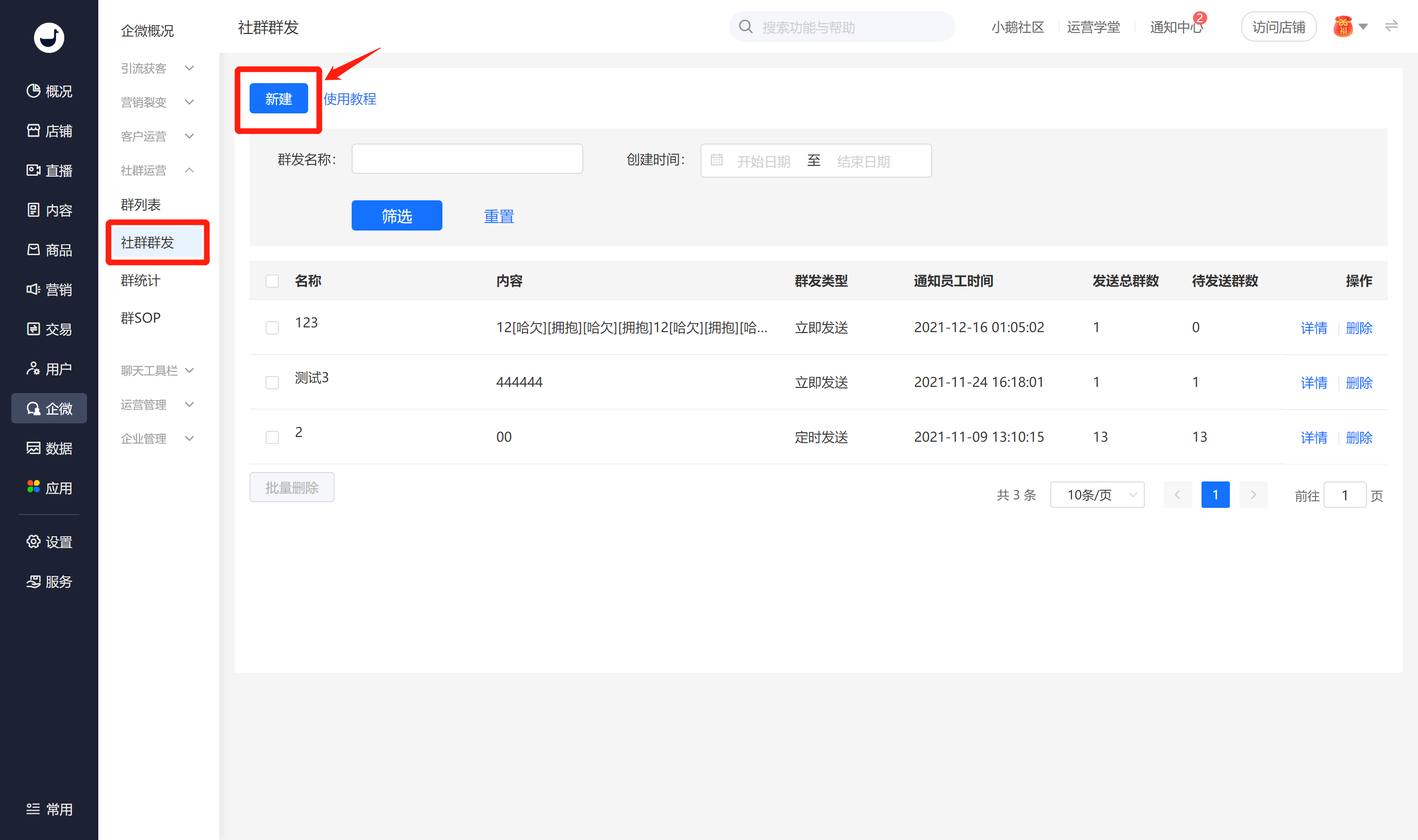Open the 交易 transactions section

click(49, 329)
